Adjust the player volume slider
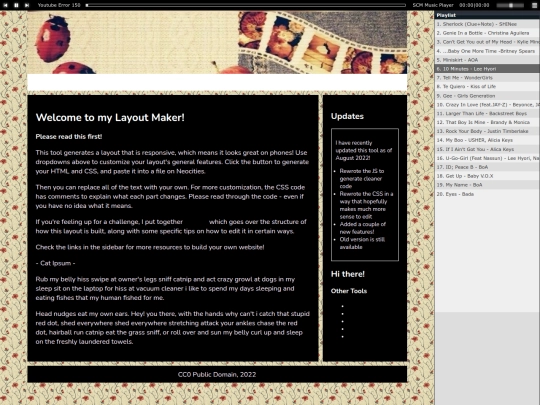 (510, 5)
